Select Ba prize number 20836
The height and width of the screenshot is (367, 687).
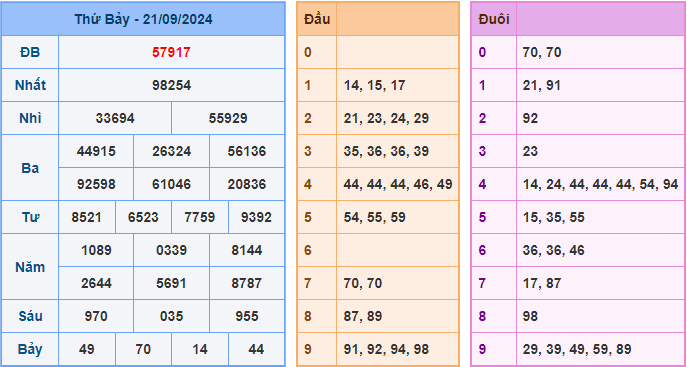pyautogui.click(x=247, y=184)
